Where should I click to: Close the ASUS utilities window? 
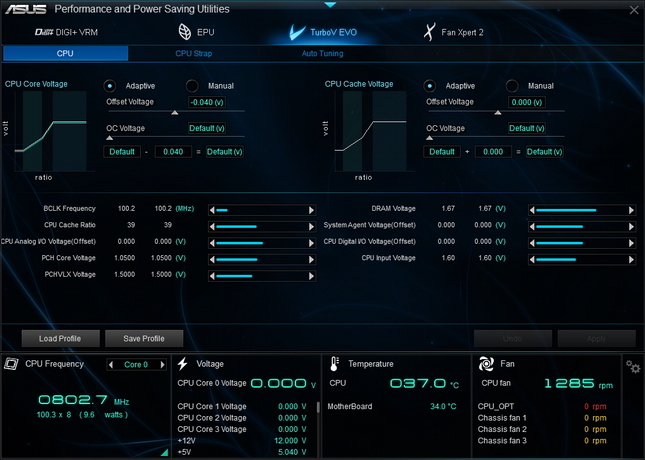pyautogui.click(x=634, y=10)
